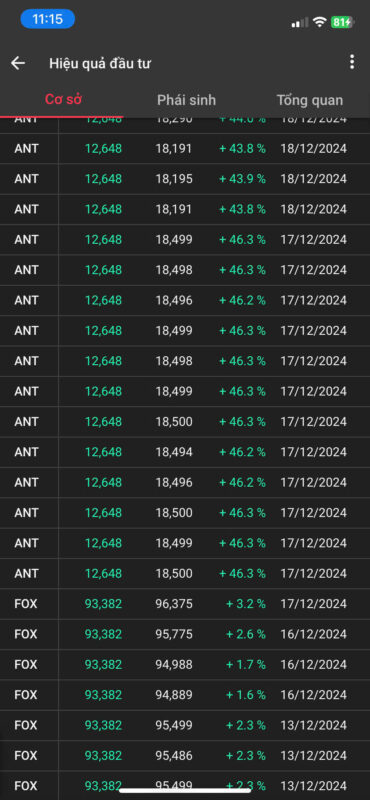Tap the 16/12/2024 date beside 94,889
Image resolution: width=370 pixels, height=800 pixels.
pos(313,695)
